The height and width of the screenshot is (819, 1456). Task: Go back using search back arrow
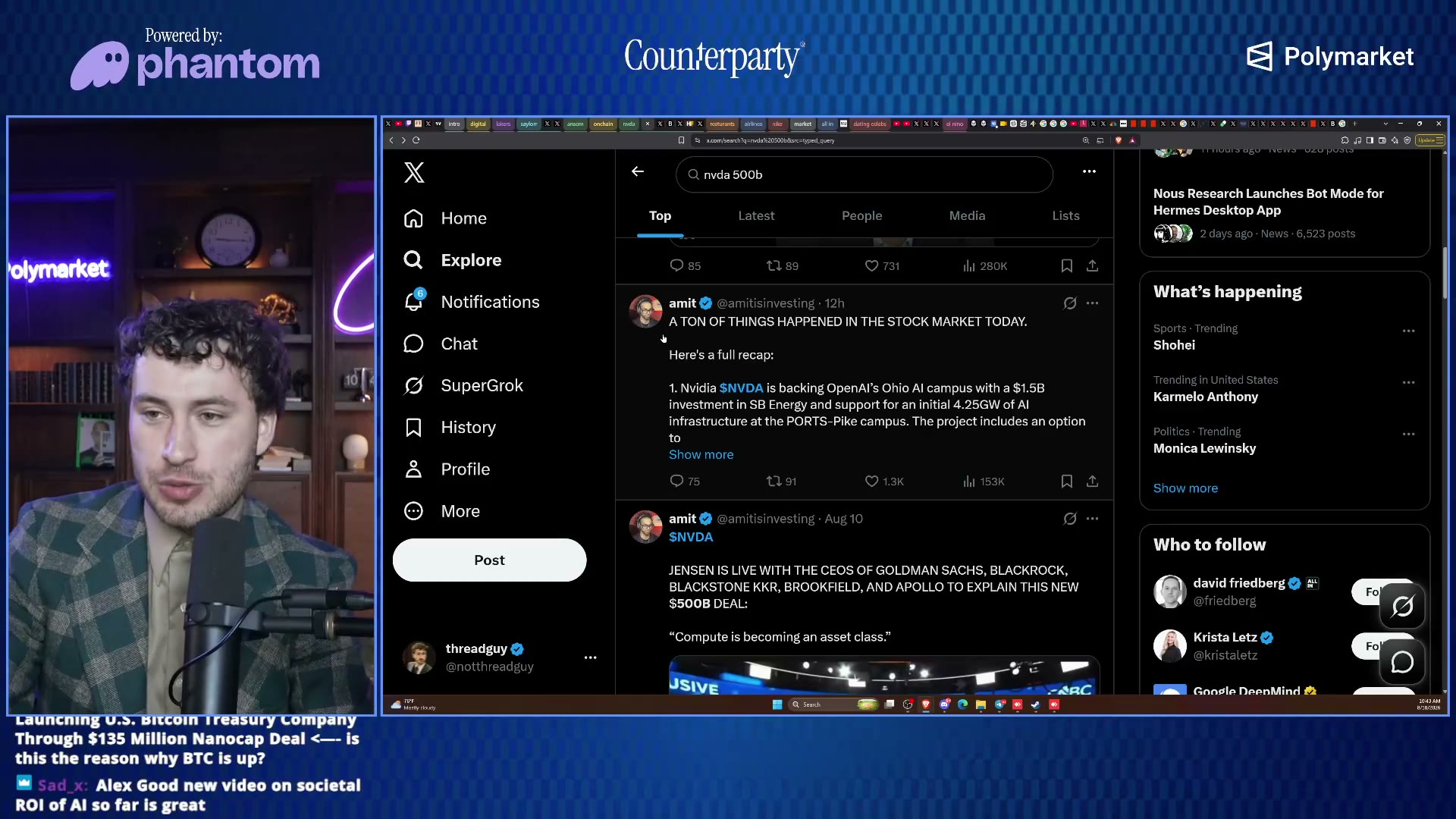tap(638, 171)
